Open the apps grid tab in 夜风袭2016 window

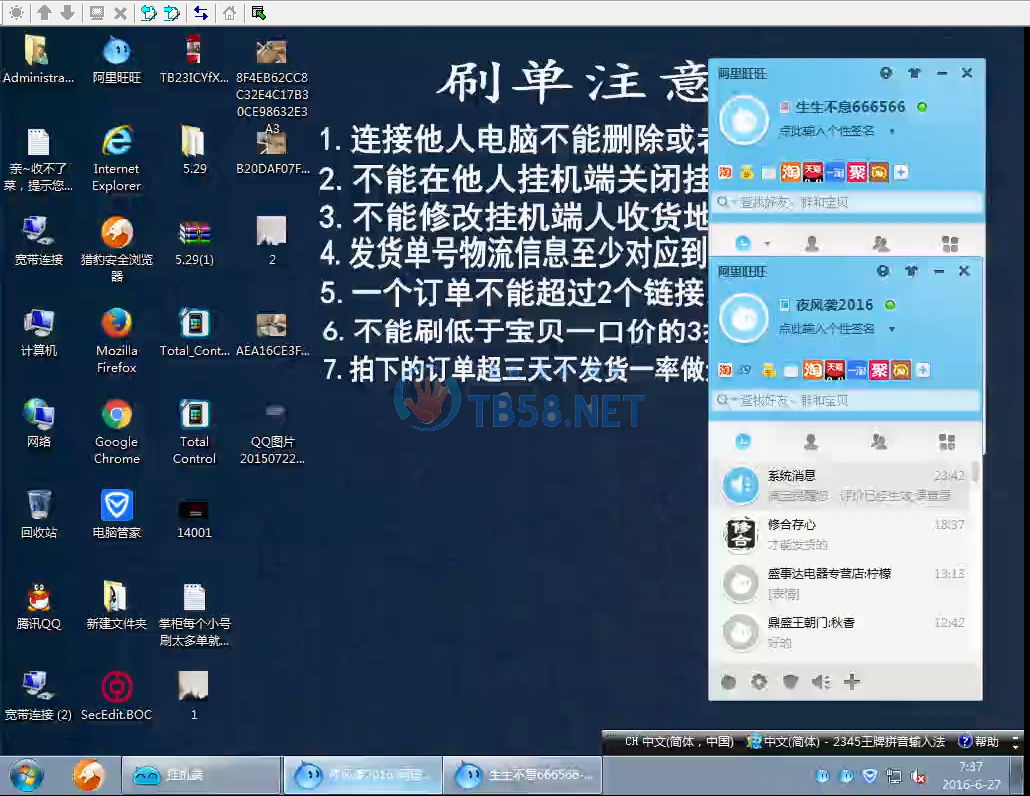coord(947,441)
